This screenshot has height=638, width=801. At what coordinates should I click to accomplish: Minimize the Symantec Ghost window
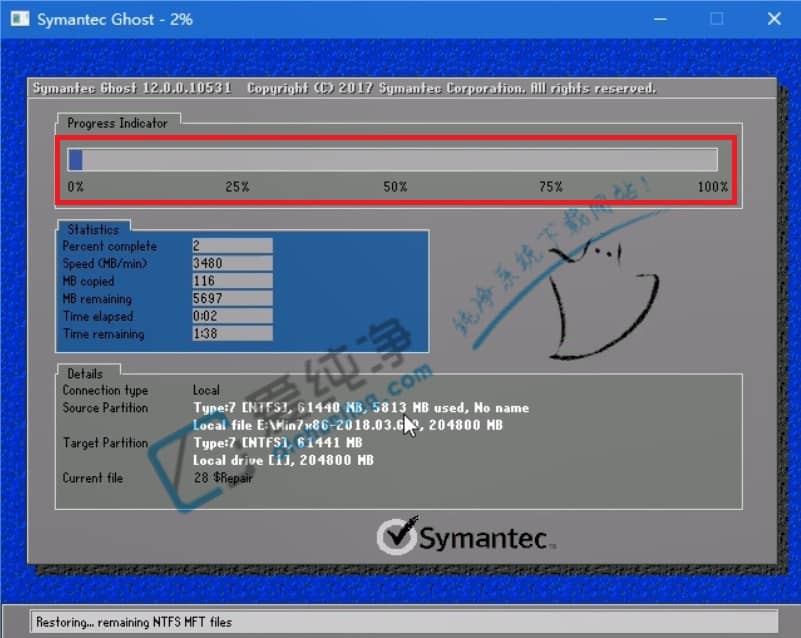click(x=659, y=19)
